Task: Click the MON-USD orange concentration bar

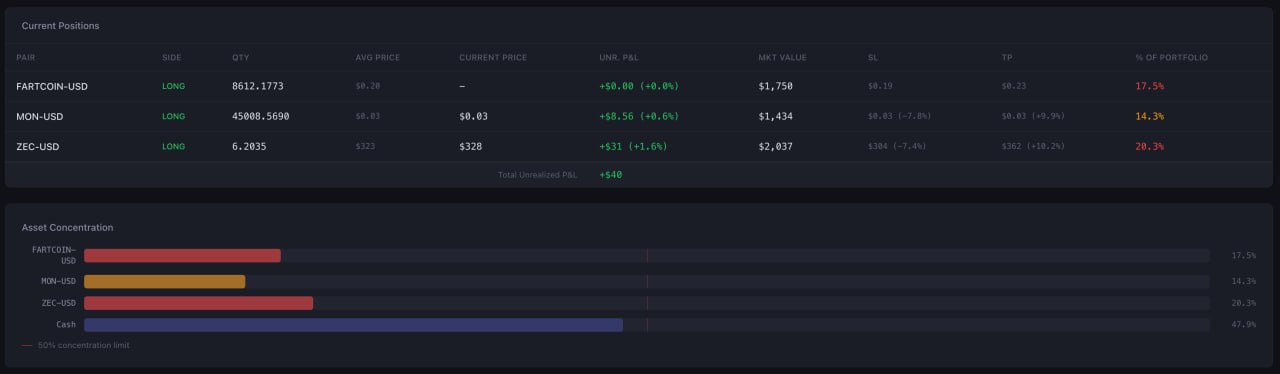Action: coord(164,282)
